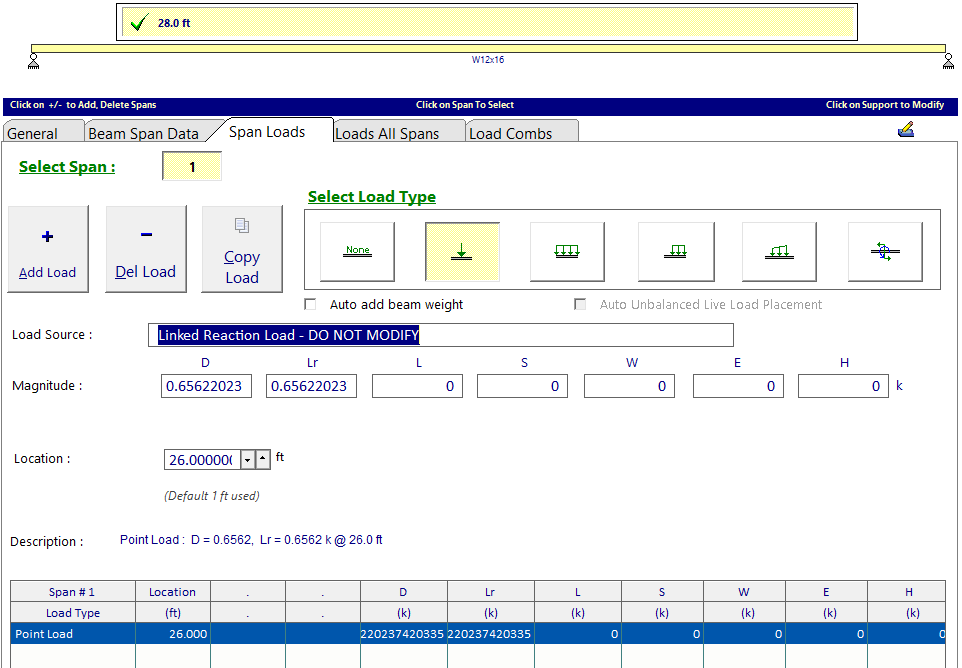Viewport: 962px width, 668px height.
Task: Open the Beam Span Data tab
Action: pyautogui.click(x=147, y=132)
